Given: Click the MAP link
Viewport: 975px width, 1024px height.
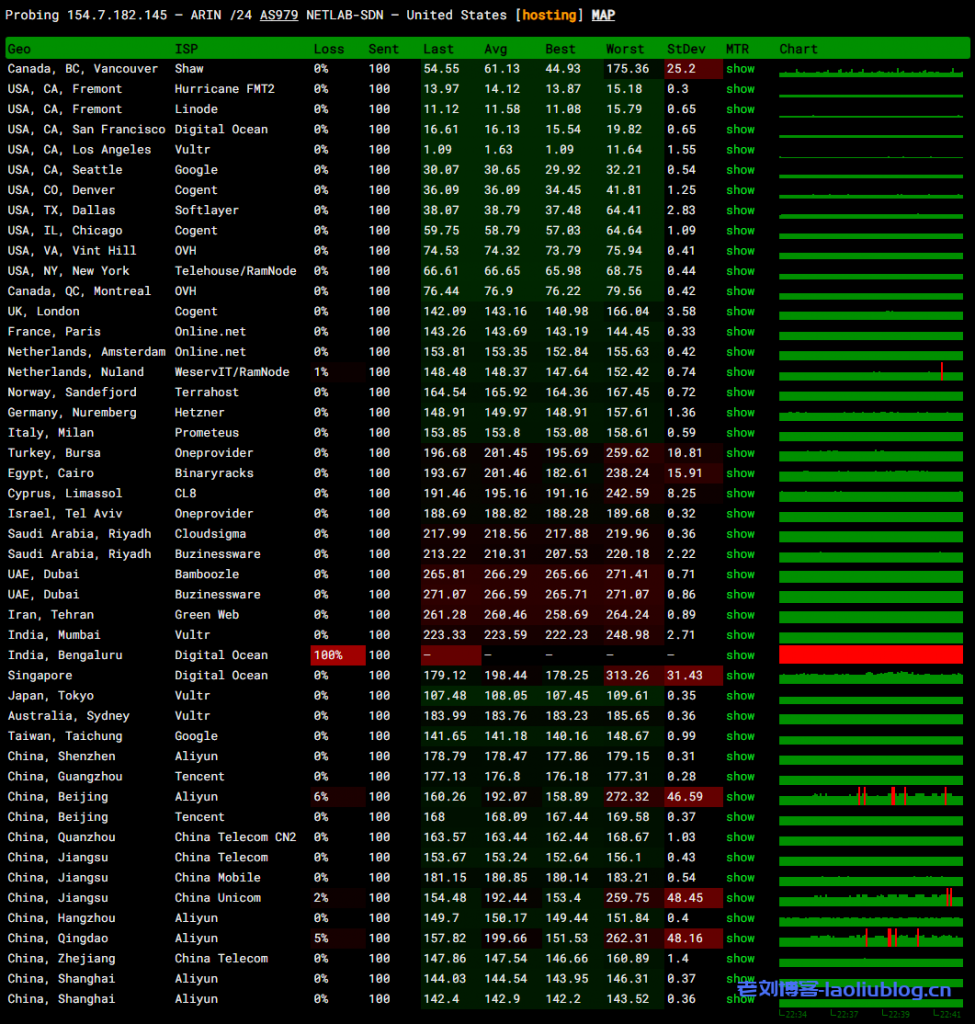Looking at the screenshot, I should point(603,16).
